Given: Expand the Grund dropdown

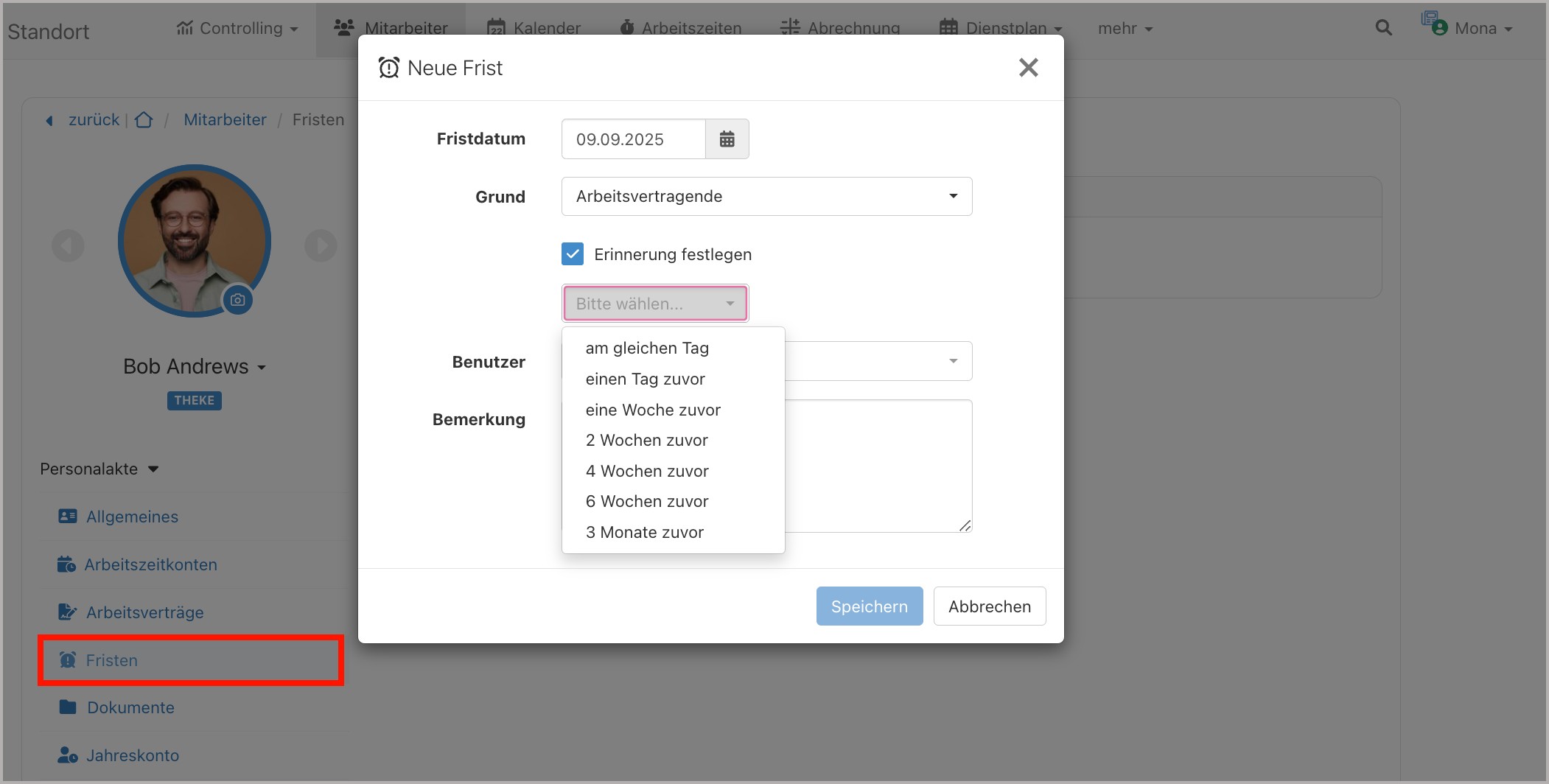Looking at the screenshot, I should point(766,197).
